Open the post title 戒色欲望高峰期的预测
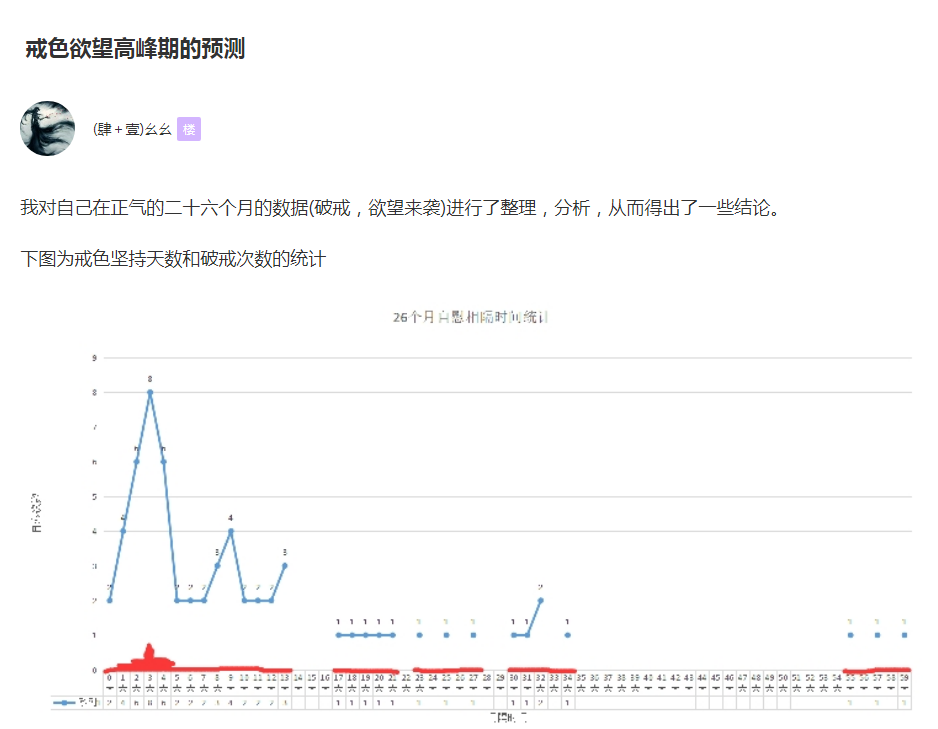 click(x=135, y=48)
